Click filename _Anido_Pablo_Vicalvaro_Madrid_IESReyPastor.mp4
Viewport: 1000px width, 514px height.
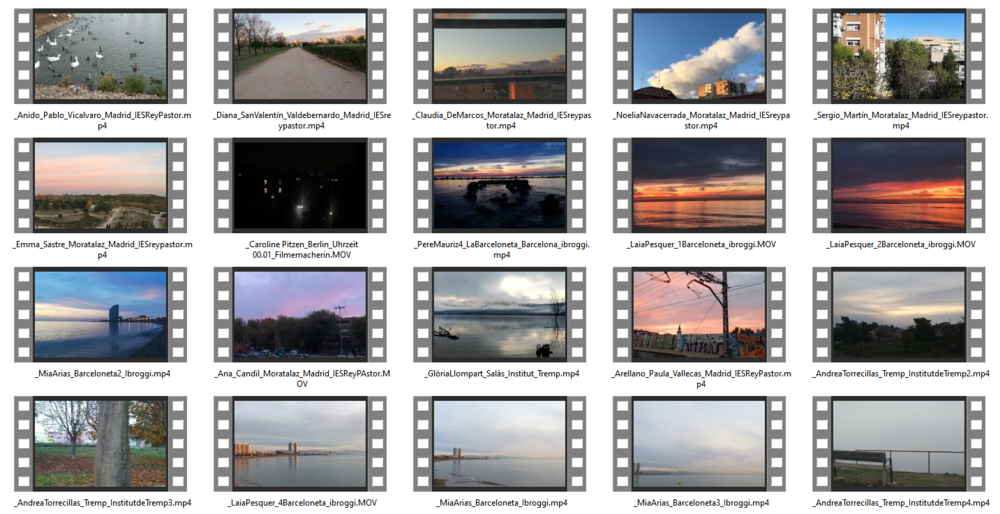pyautogui.click(x=102, y=121)
